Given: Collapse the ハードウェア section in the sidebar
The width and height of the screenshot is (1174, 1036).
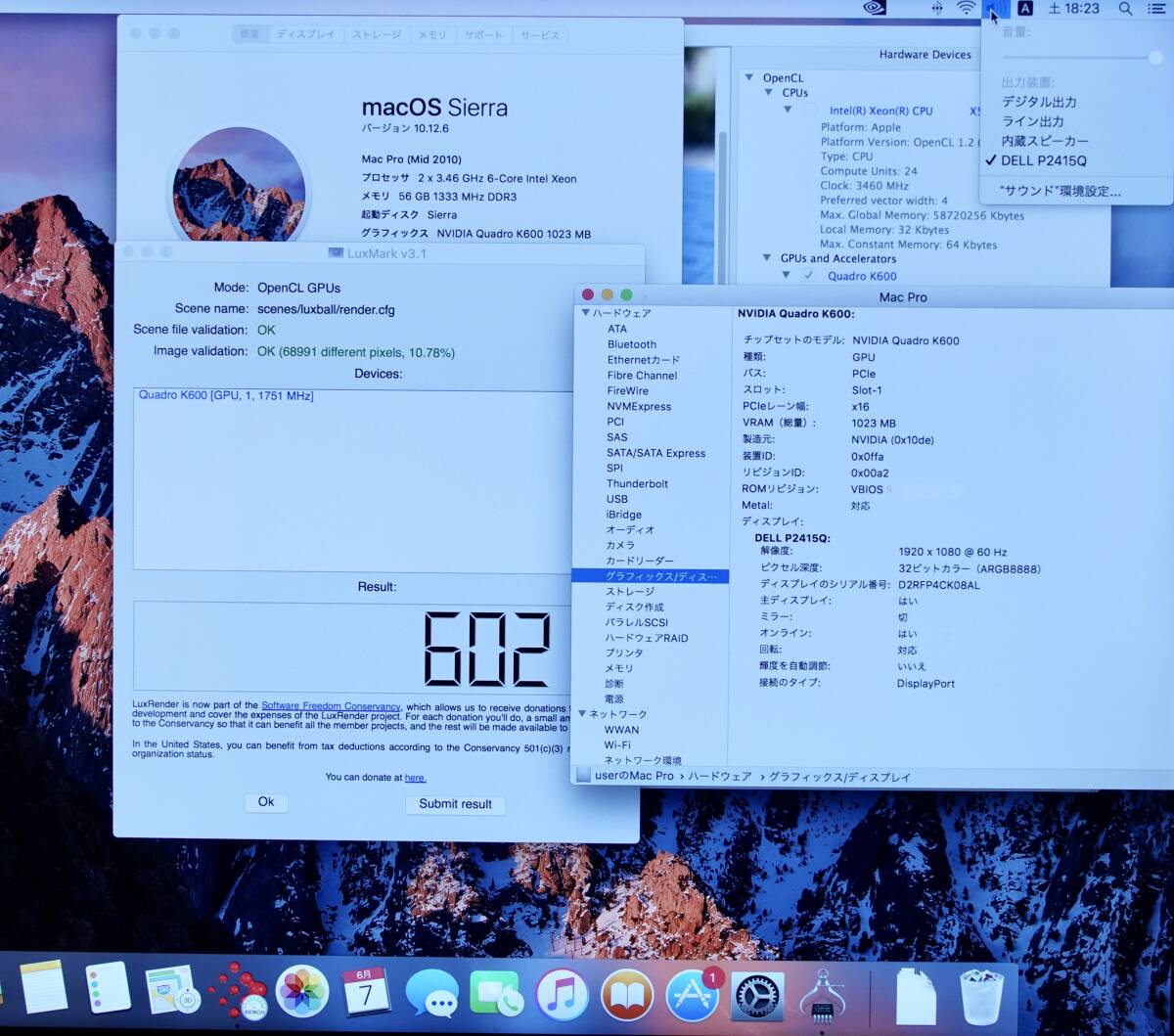Looking at the screenshot, I should tap(586, 313).
